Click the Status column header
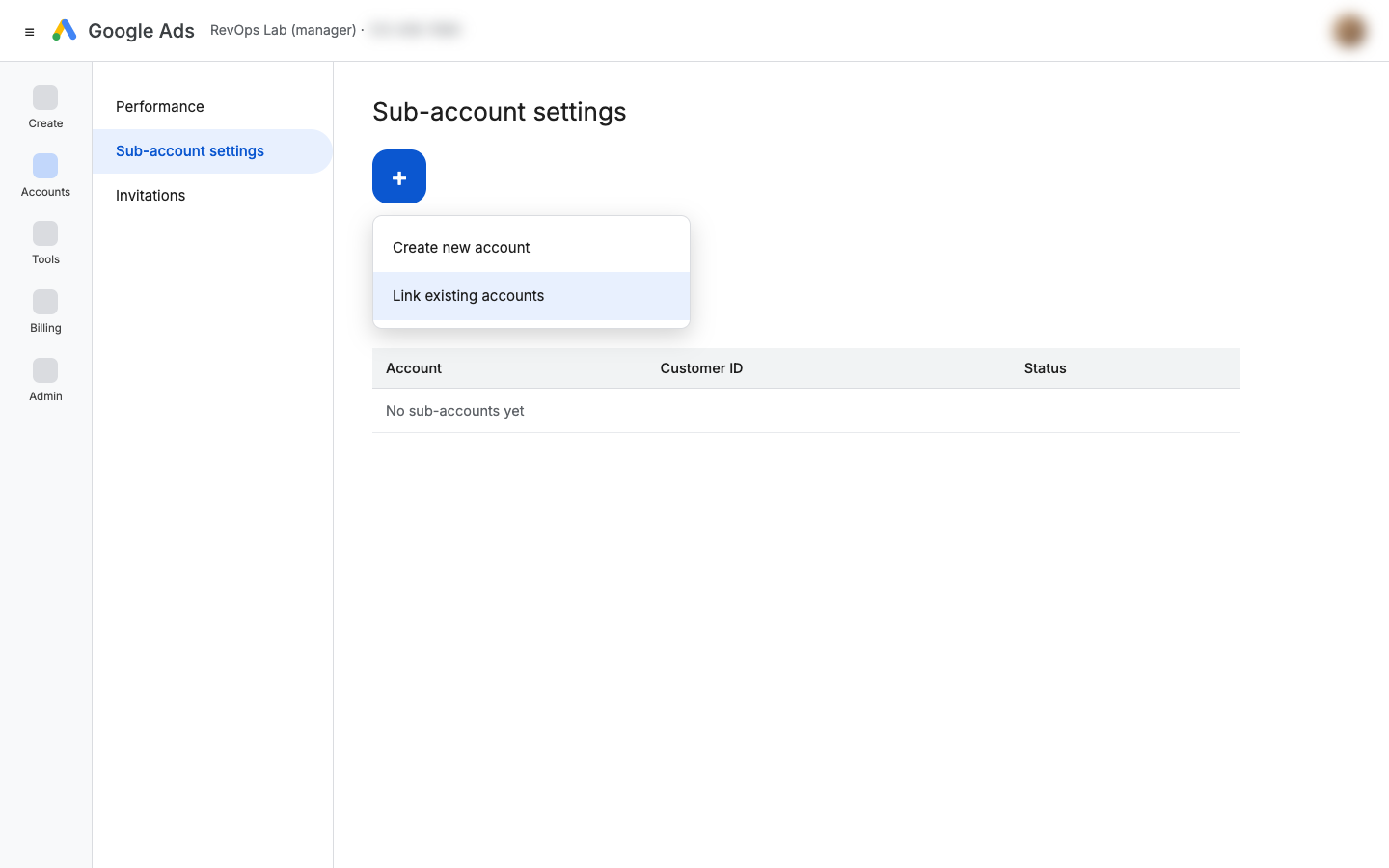 pos(1045,368)
